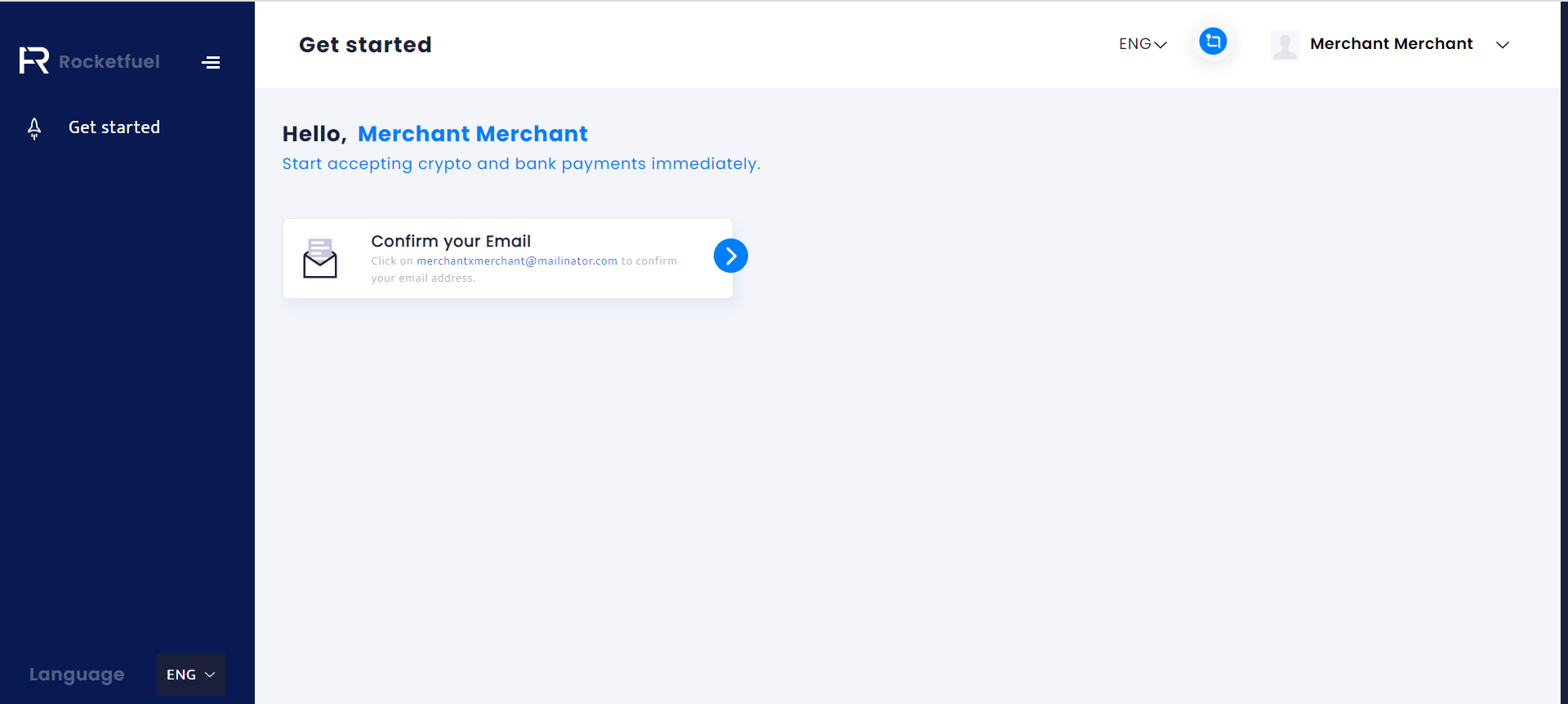Click the Rocketfuel R logo icon
Screen dimensions: 1568x704
point(34,60)
